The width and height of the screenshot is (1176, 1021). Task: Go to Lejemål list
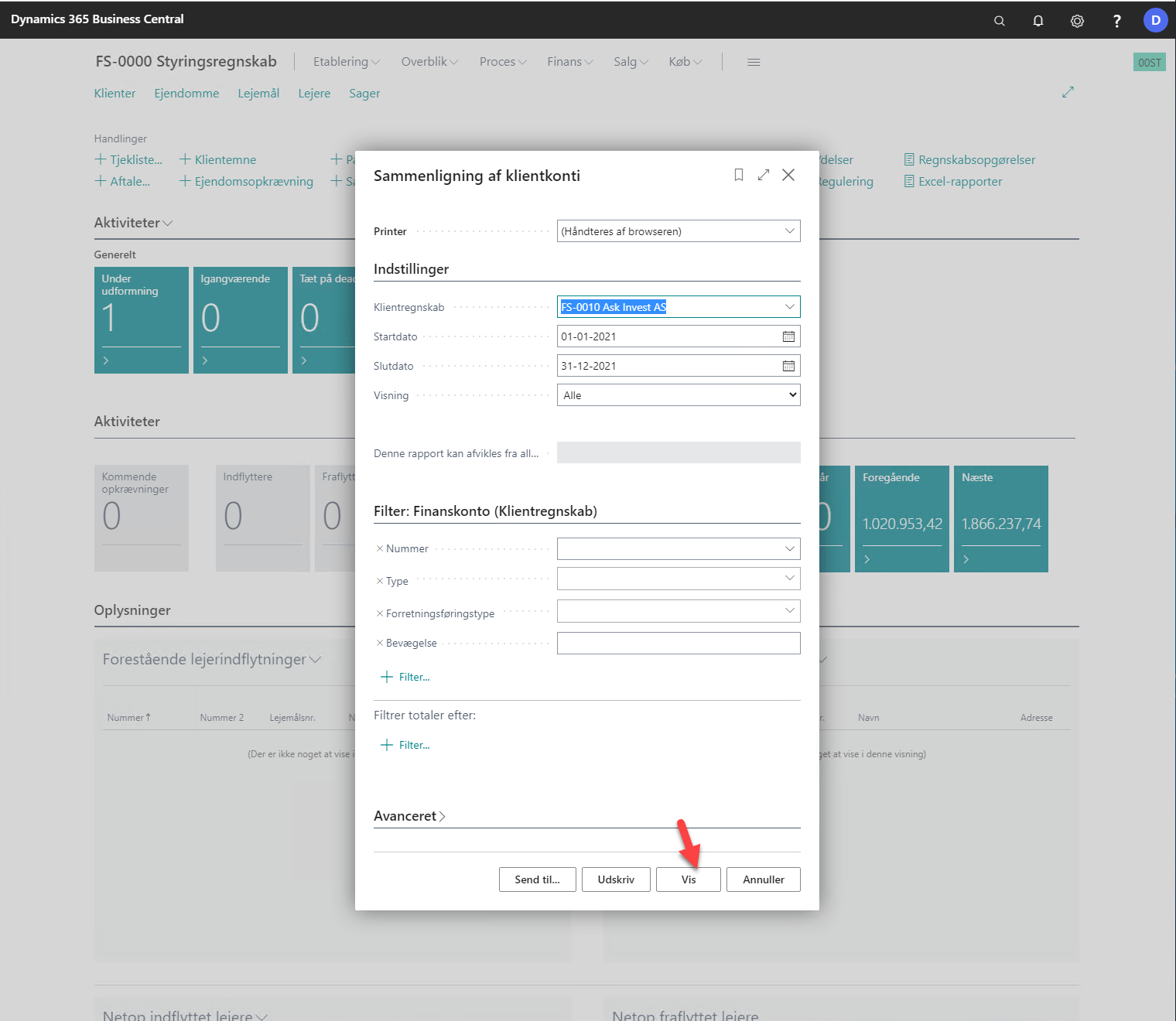(258, 94)
